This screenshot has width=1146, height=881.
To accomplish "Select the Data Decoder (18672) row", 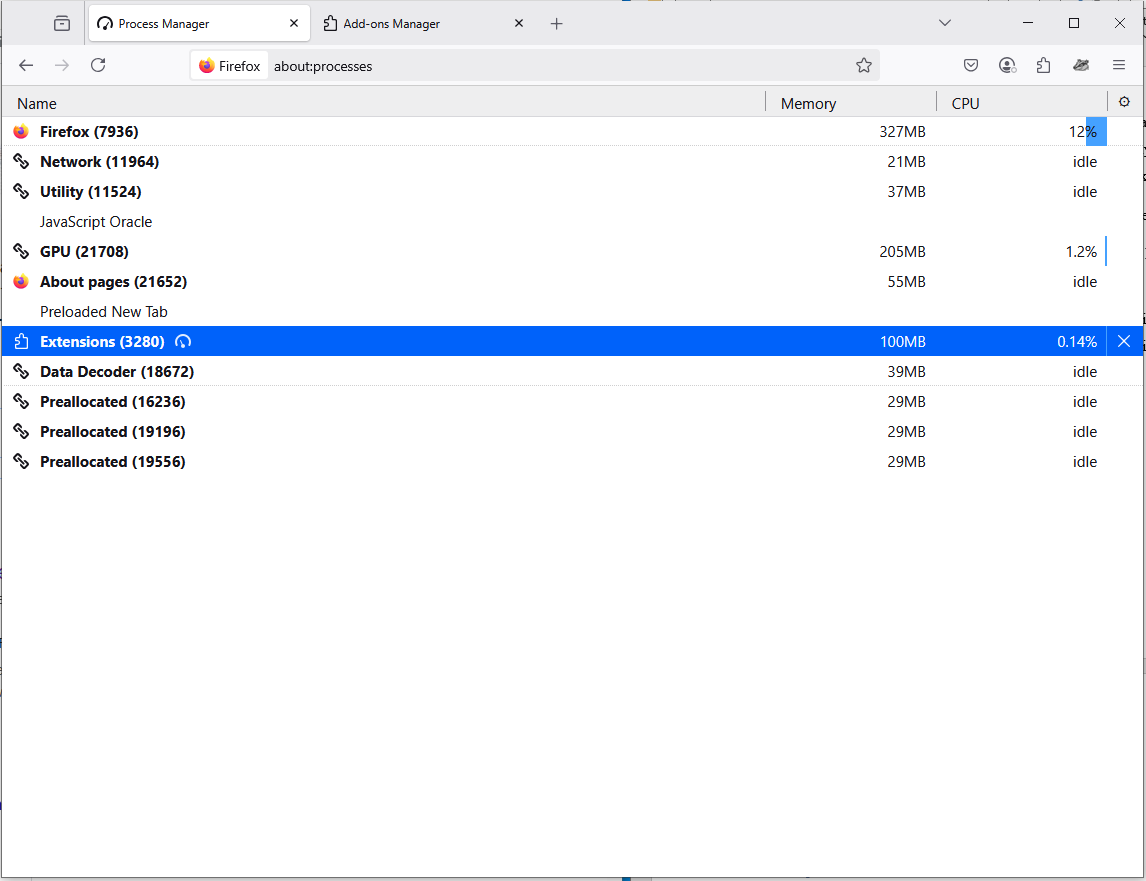I will click(x=572, y=371).
